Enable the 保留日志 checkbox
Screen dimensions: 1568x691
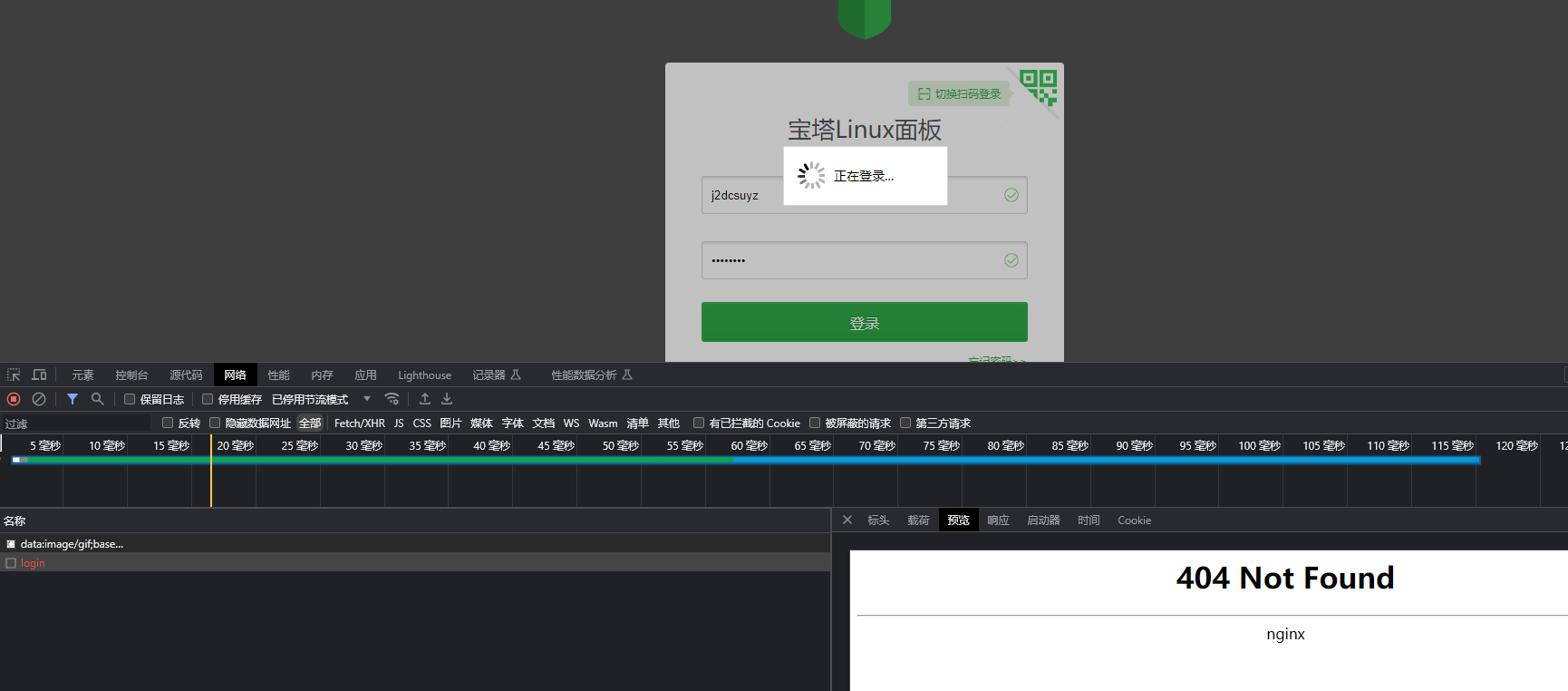click(130, 399)
